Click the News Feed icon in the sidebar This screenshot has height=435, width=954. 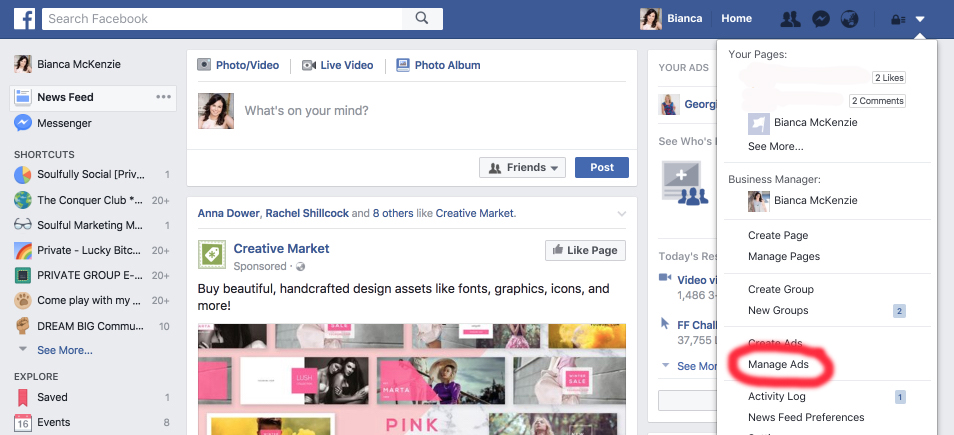23,97
